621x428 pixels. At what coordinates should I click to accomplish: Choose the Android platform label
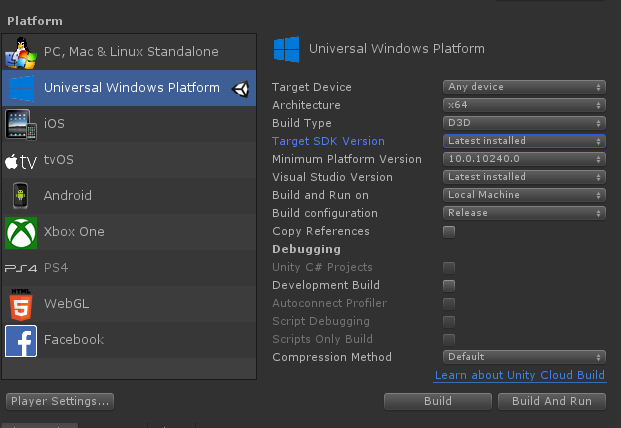[x=68, y=196]
